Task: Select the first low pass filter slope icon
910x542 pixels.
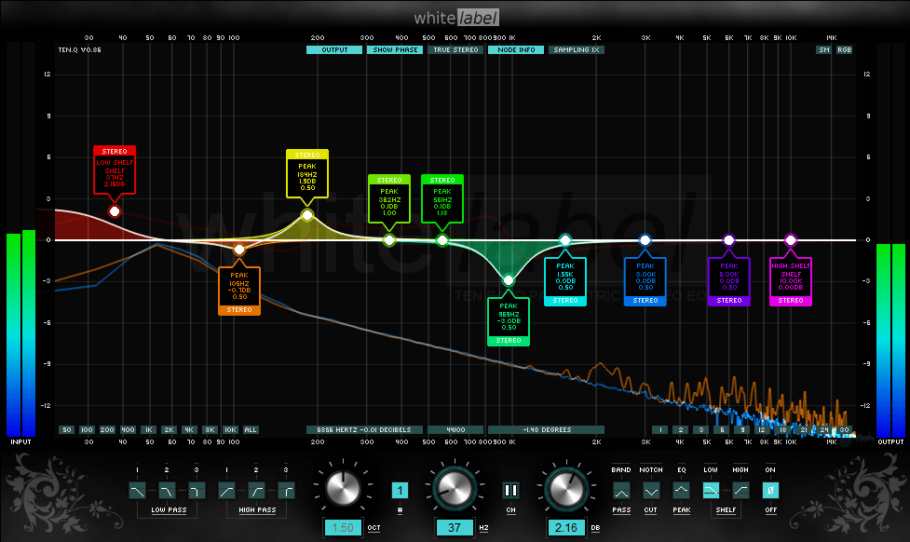Action: click(x=137, y=491)
